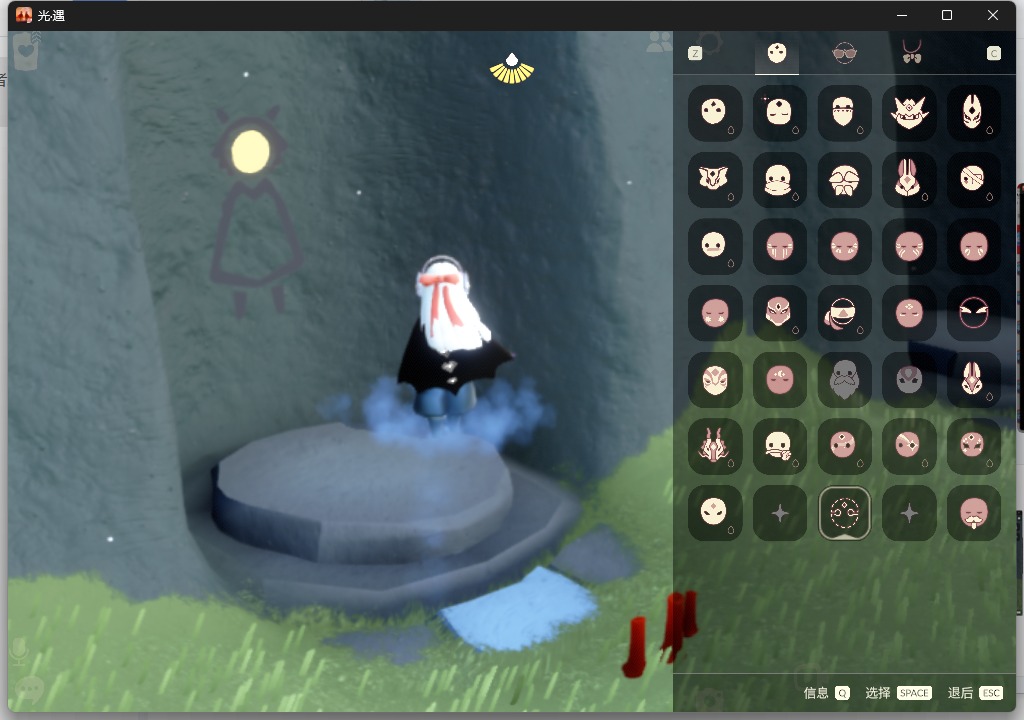
Task: Equip the horned crown mask
Action: tap(909, 112)
